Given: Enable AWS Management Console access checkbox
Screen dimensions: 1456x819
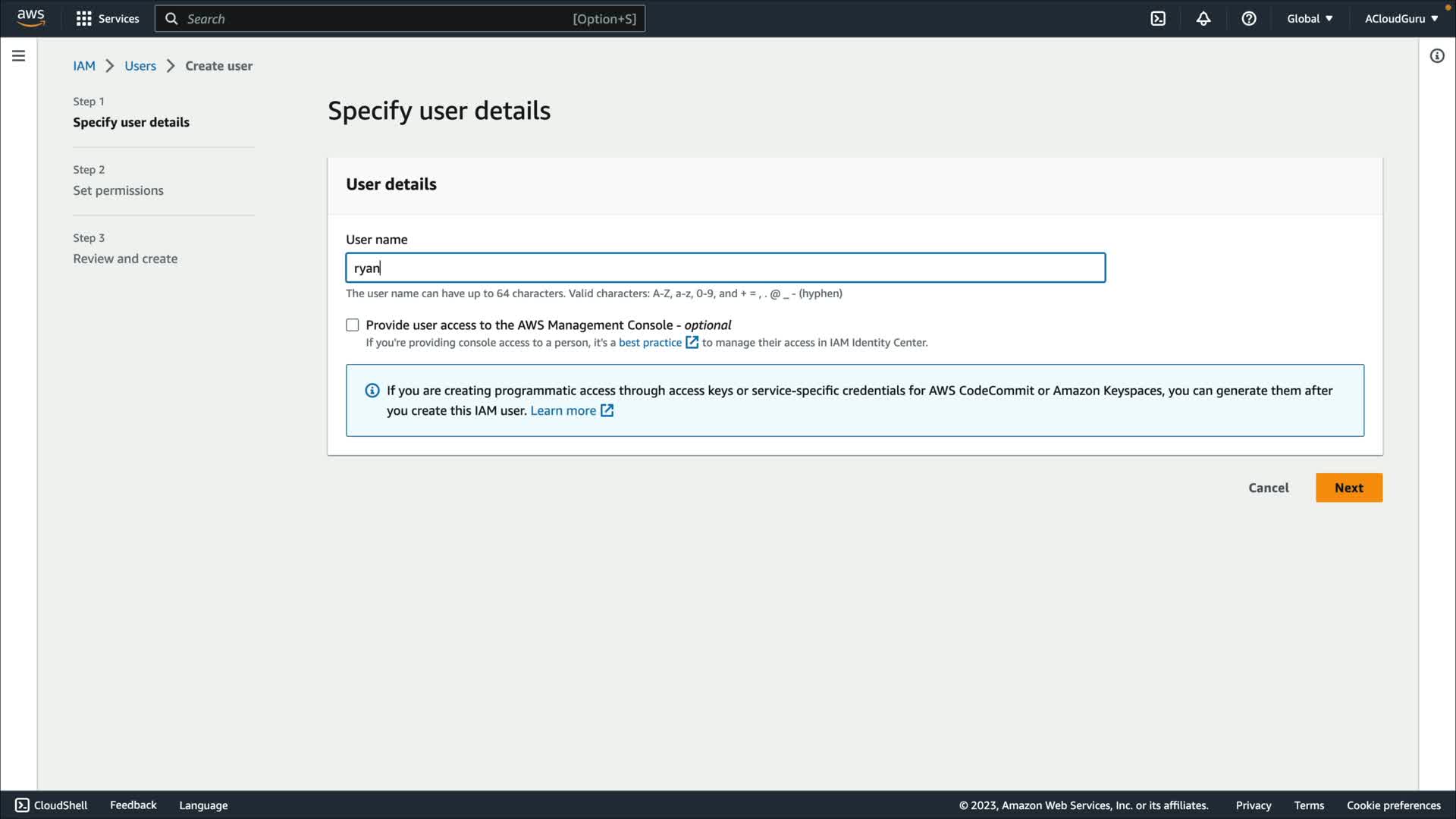Looking at the screenshot, I should click(x=353, y=325).
